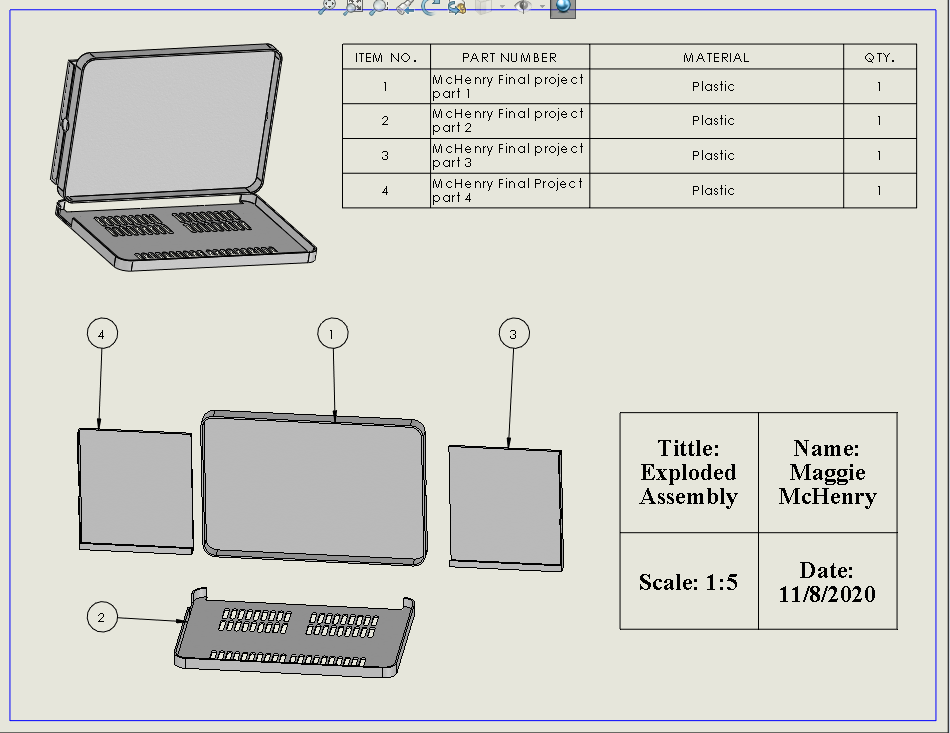This screenshot has width=950, height=733.
Task: Expand the Hide/Show Items dropdown arrow
Action: coord(541,8)
